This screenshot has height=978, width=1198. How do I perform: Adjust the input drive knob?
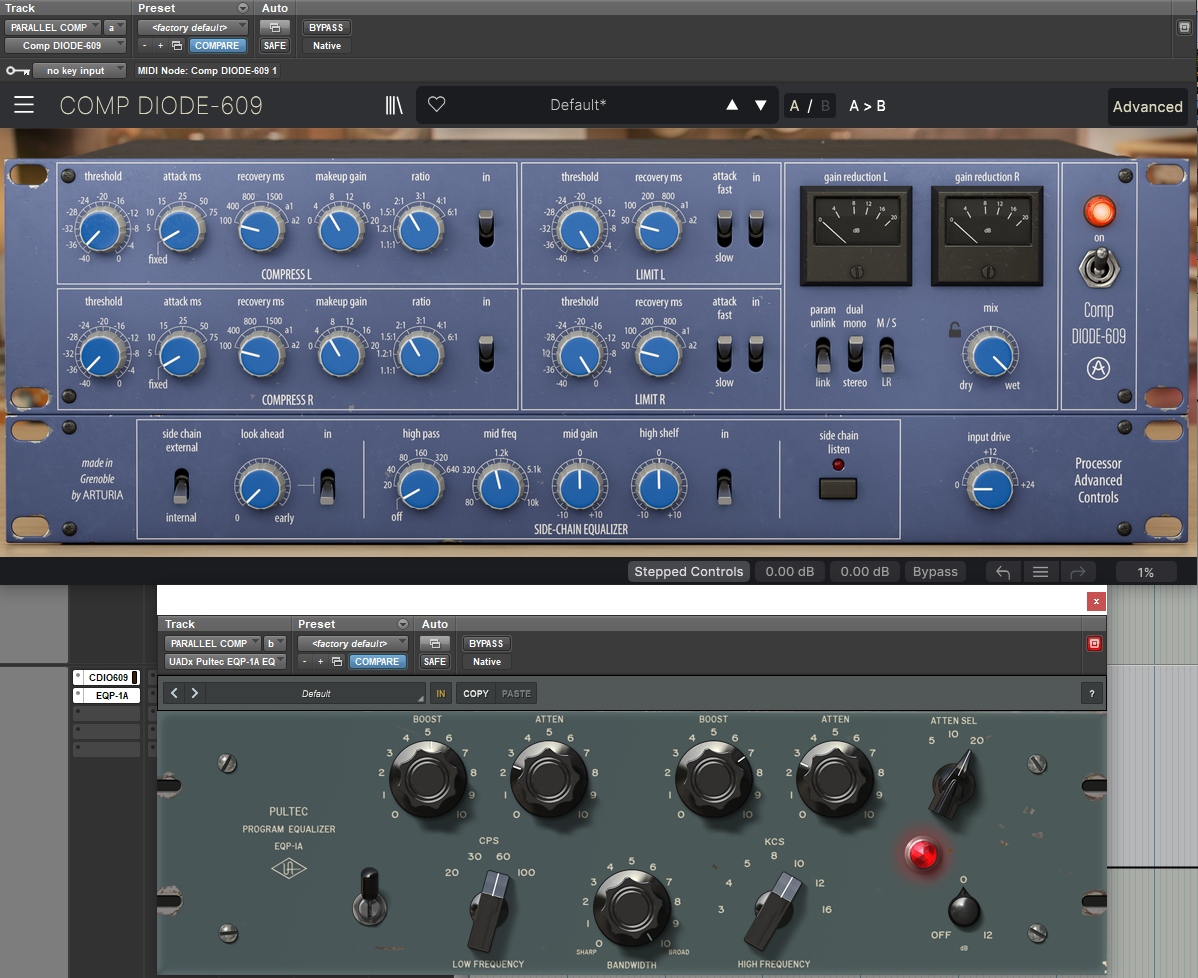click(x=991, y=487)
